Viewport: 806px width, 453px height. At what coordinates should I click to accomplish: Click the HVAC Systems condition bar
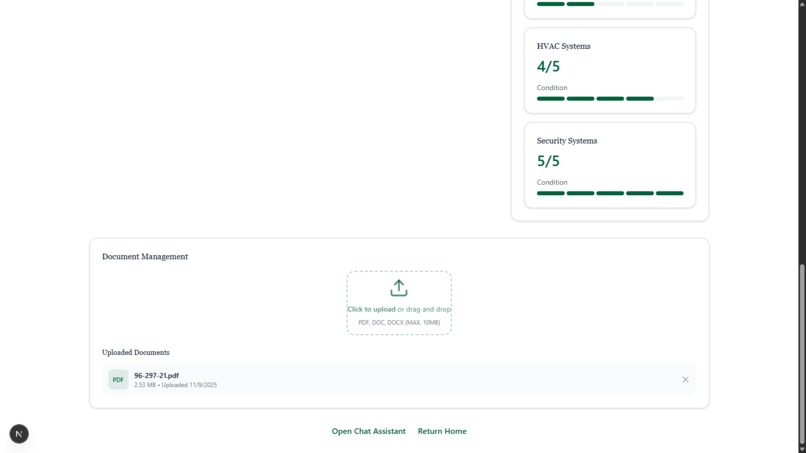tap(610, 98)
